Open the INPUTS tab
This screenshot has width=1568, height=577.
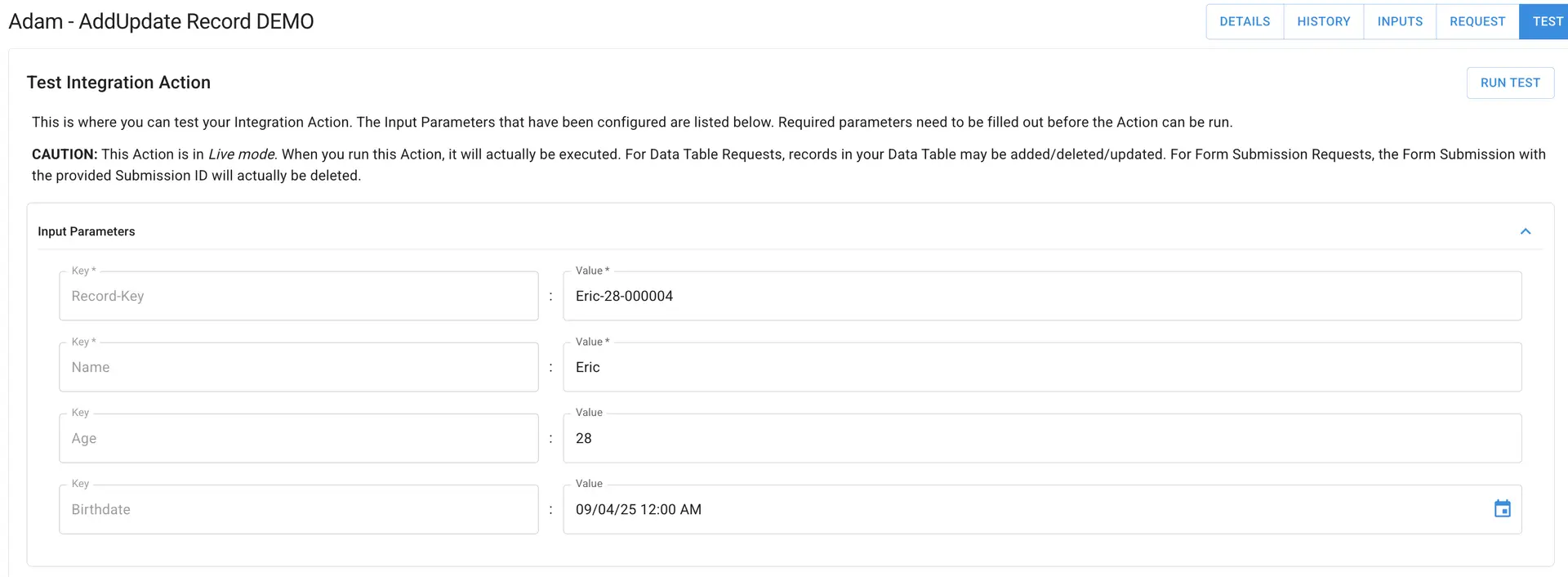tap(1399, 21)
